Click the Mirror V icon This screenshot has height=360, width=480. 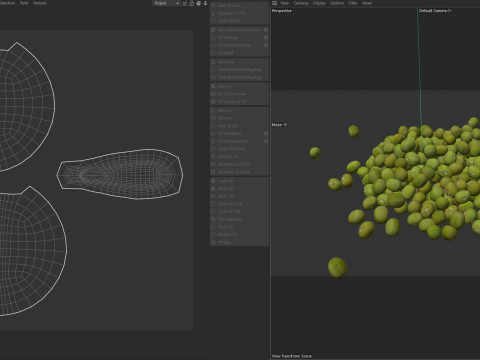213,118
